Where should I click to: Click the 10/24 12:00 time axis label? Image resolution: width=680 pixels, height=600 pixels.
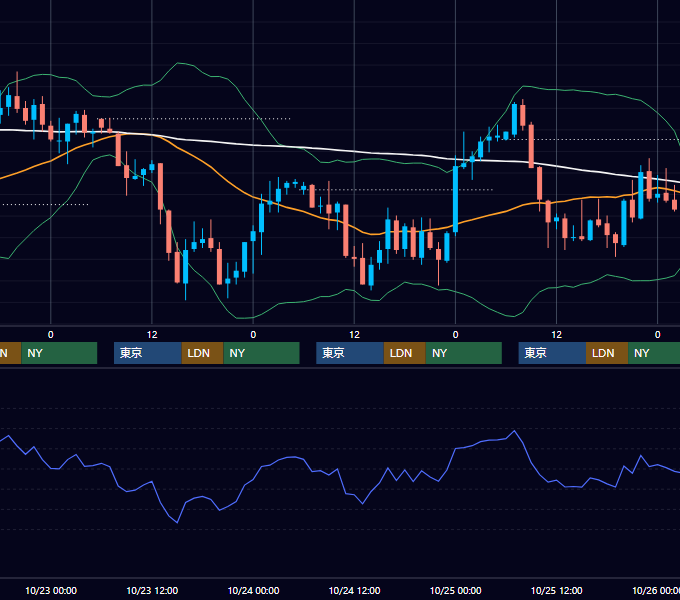click(354, 590)
